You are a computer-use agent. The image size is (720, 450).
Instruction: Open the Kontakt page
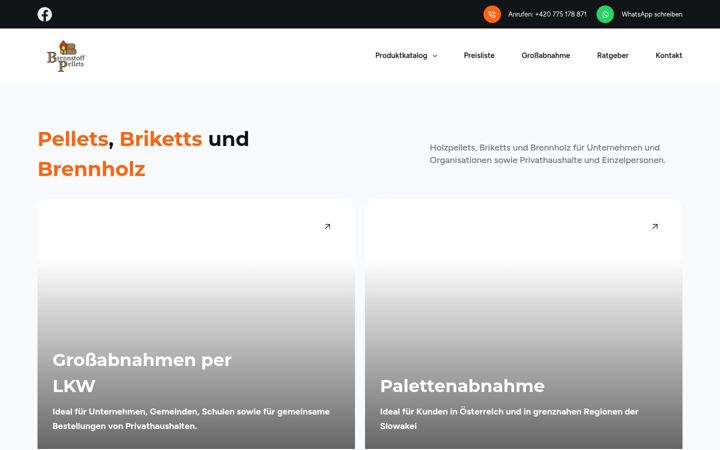[669, 56]
